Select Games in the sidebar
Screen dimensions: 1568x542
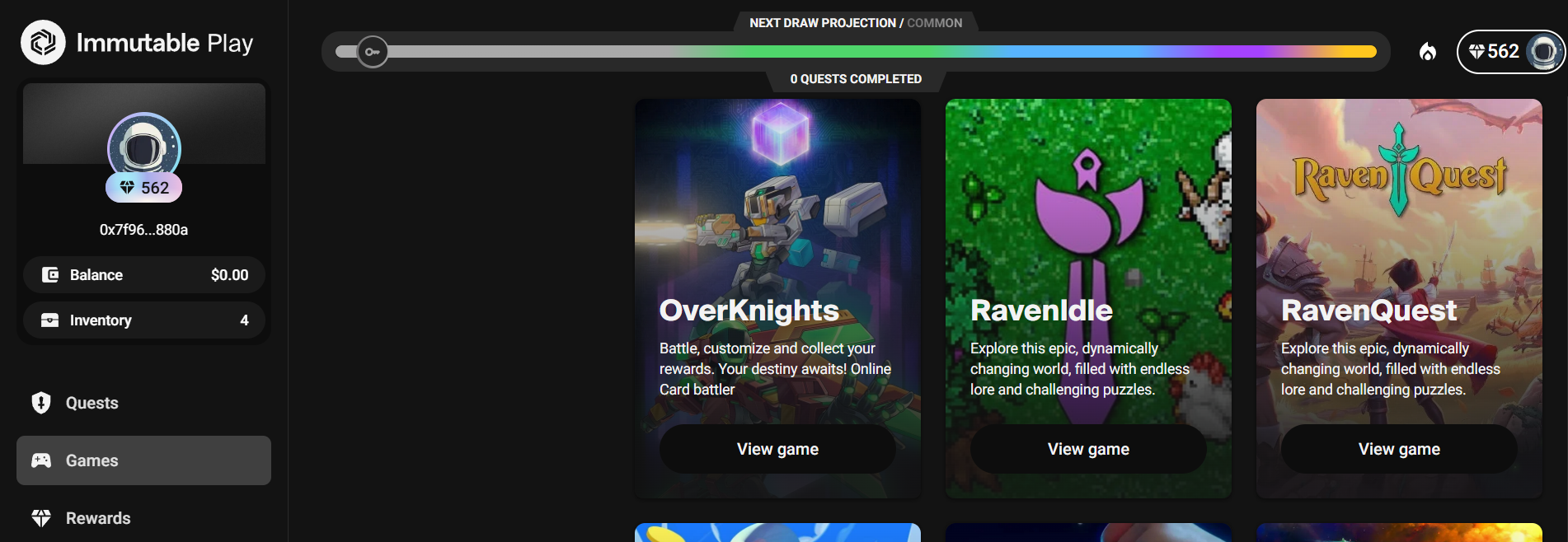pos(143,460)
